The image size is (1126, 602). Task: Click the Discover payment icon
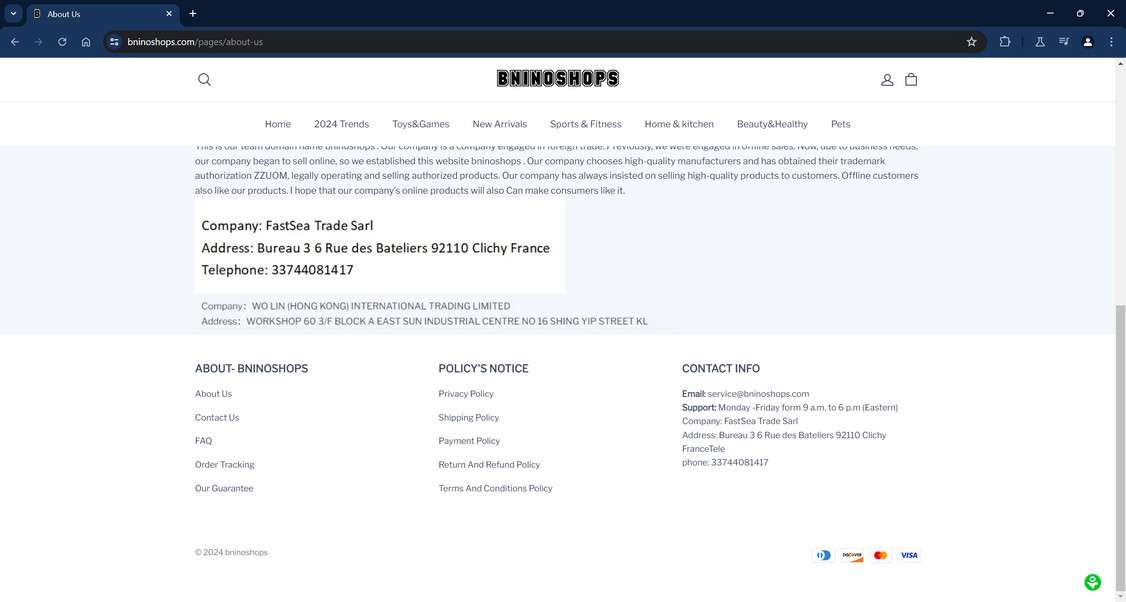(x=852, y=555)
